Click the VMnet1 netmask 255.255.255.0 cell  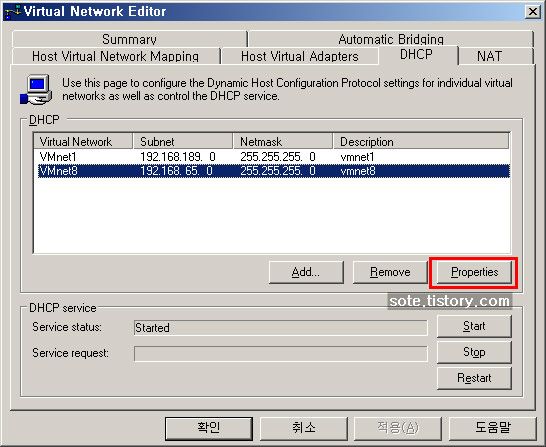coord(278,157)
